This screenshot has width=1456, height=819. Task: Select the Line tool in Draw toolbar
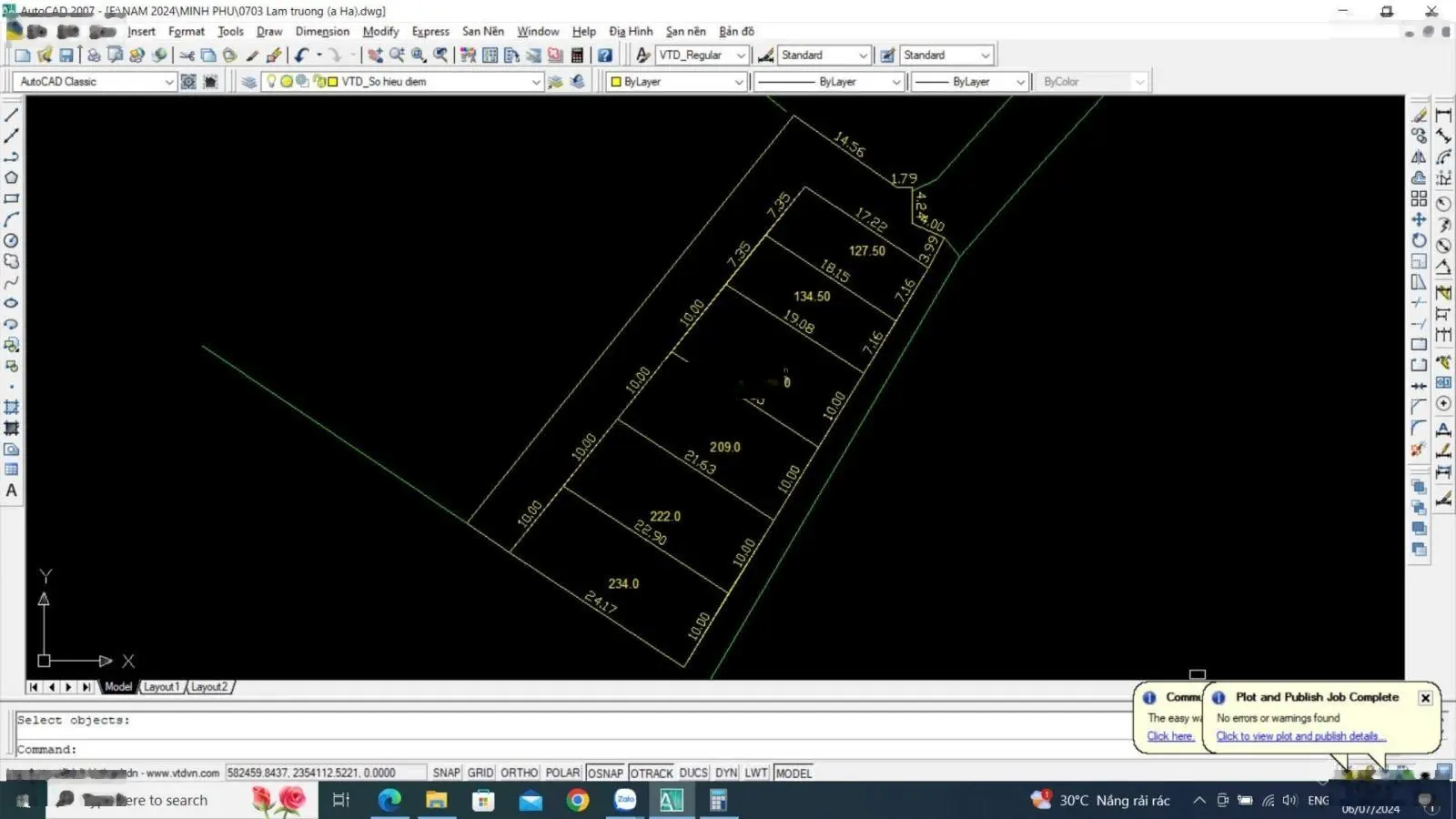click(x=12, y=116)
